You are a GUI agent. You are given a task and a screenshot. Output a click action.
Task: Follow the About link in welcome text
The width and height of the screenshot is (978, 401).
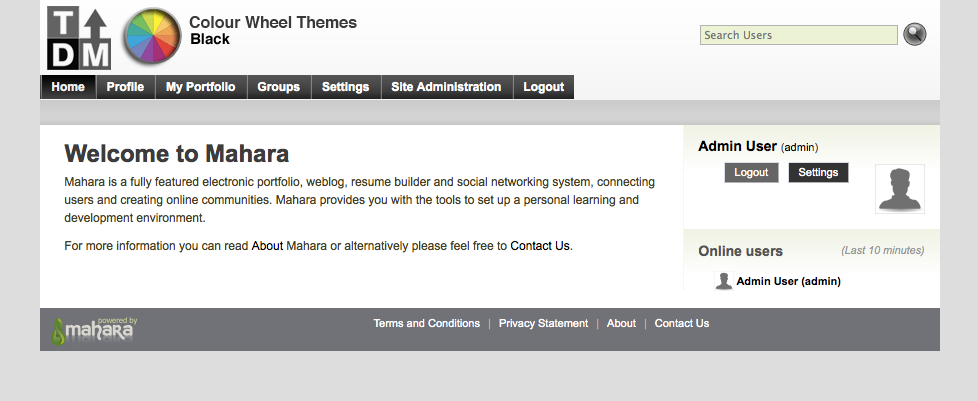(x=267, y=245)
